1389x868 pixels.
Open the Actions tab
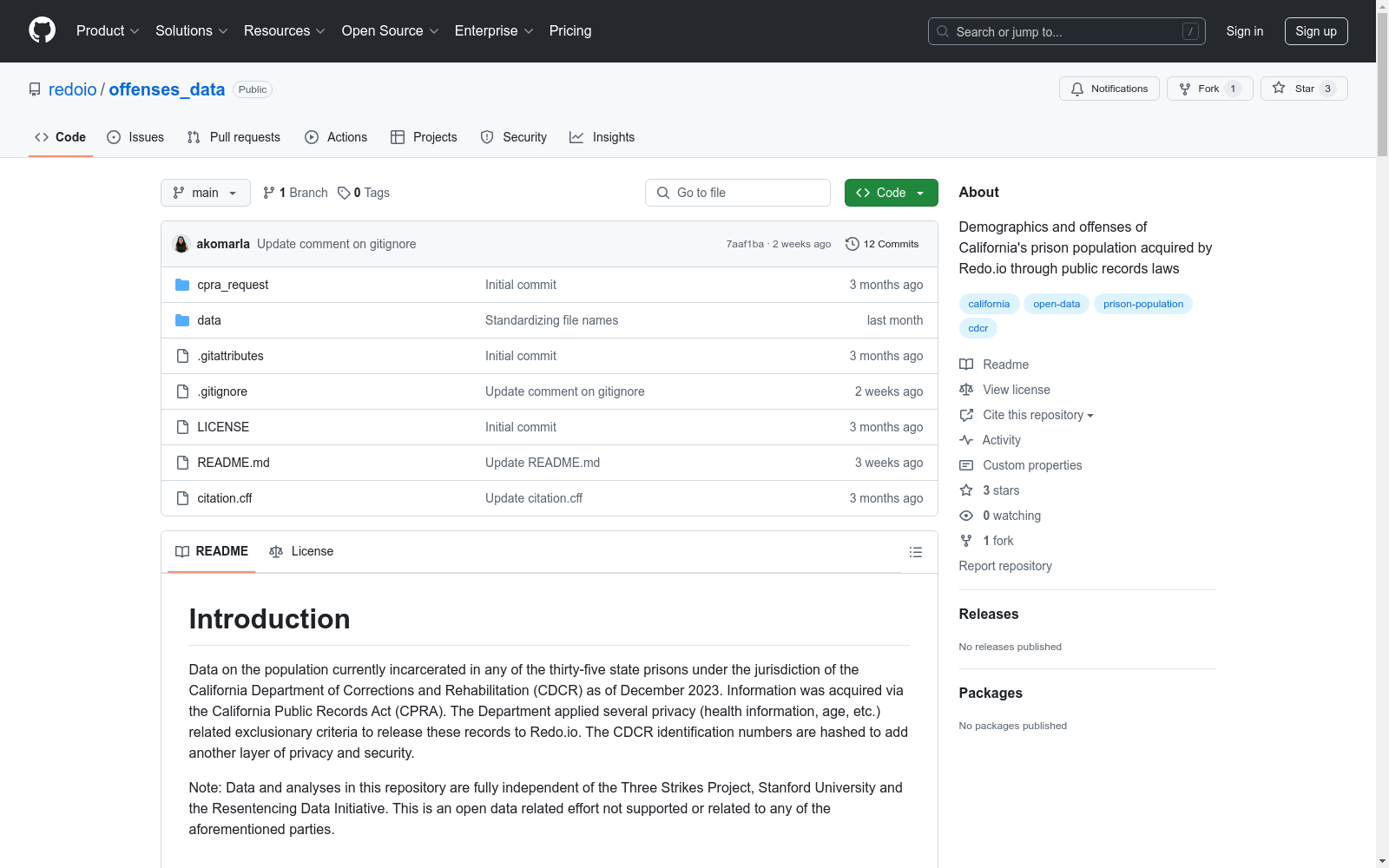(336, 137)
